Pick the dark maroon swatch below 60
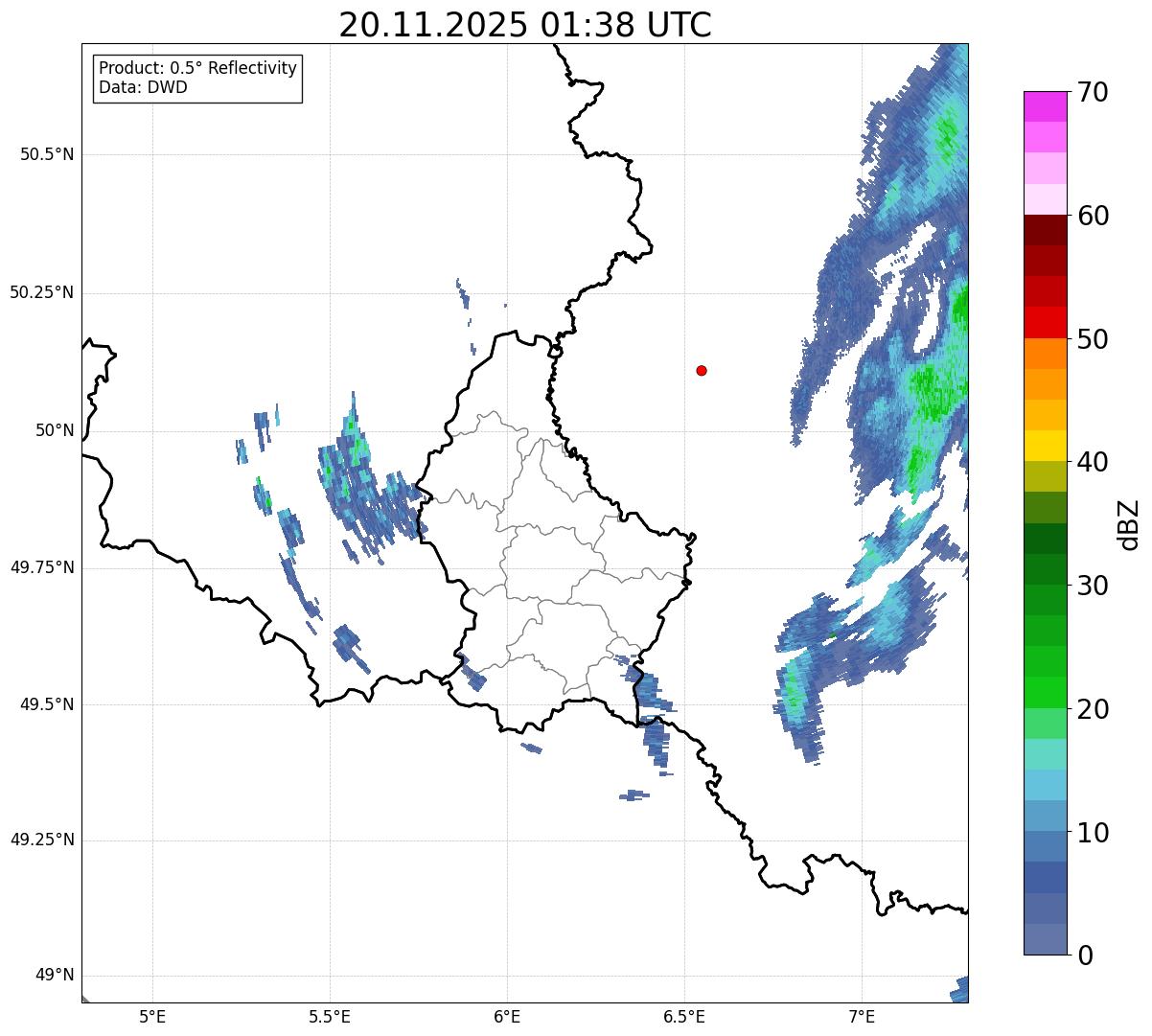Screen dimensions: 1152x1036 [x=1045, y=230]
